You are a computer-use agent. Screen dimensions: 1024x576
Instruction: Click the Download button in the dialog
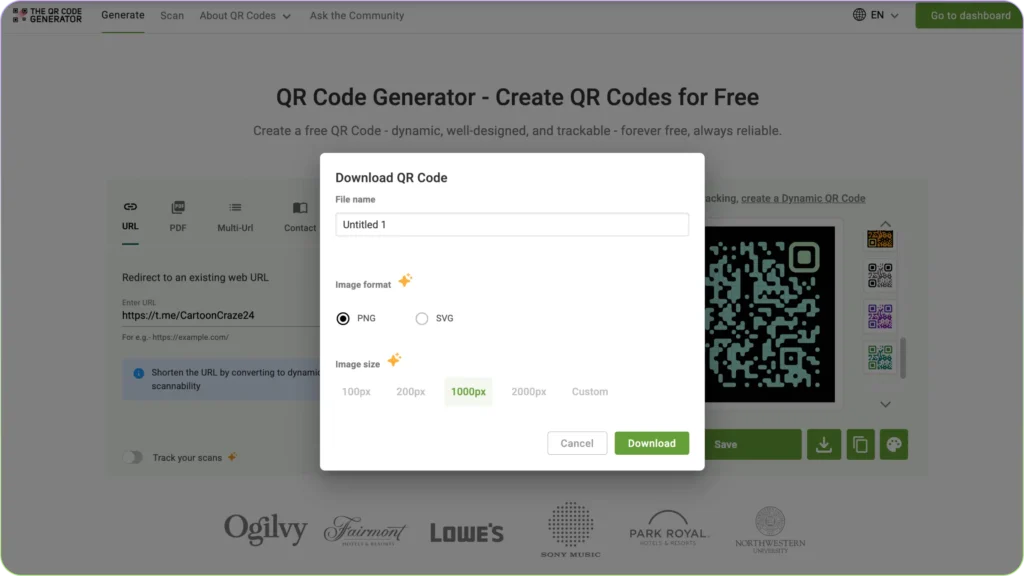pos(651,442)
